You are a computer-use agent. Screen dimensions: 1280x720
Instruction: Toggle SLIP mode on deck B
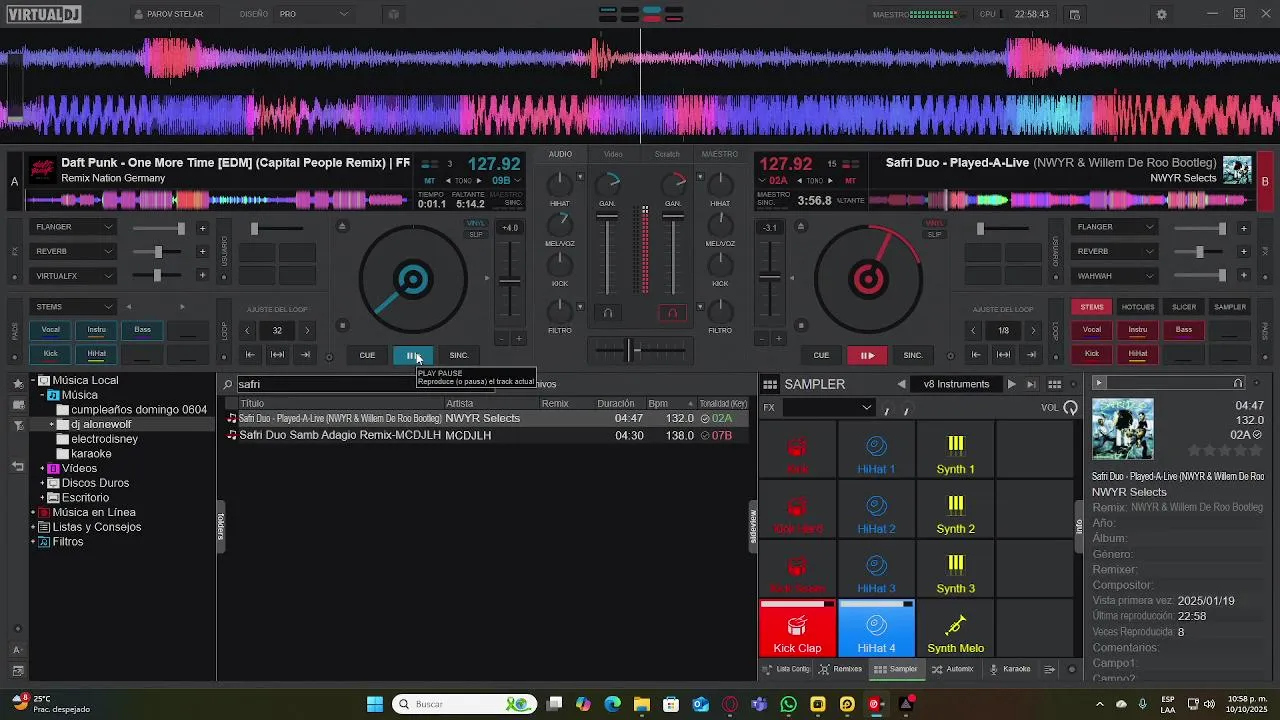934,235
